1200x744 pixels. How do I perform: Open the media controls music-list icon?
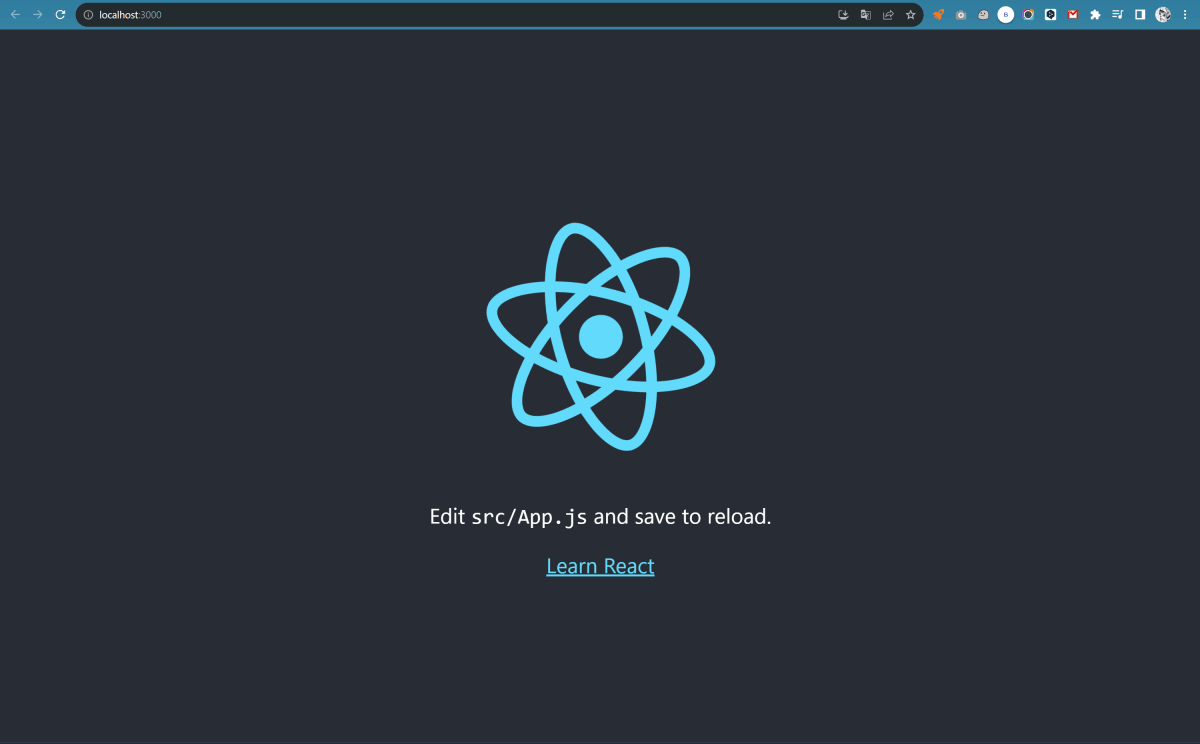pos(1117,15)
